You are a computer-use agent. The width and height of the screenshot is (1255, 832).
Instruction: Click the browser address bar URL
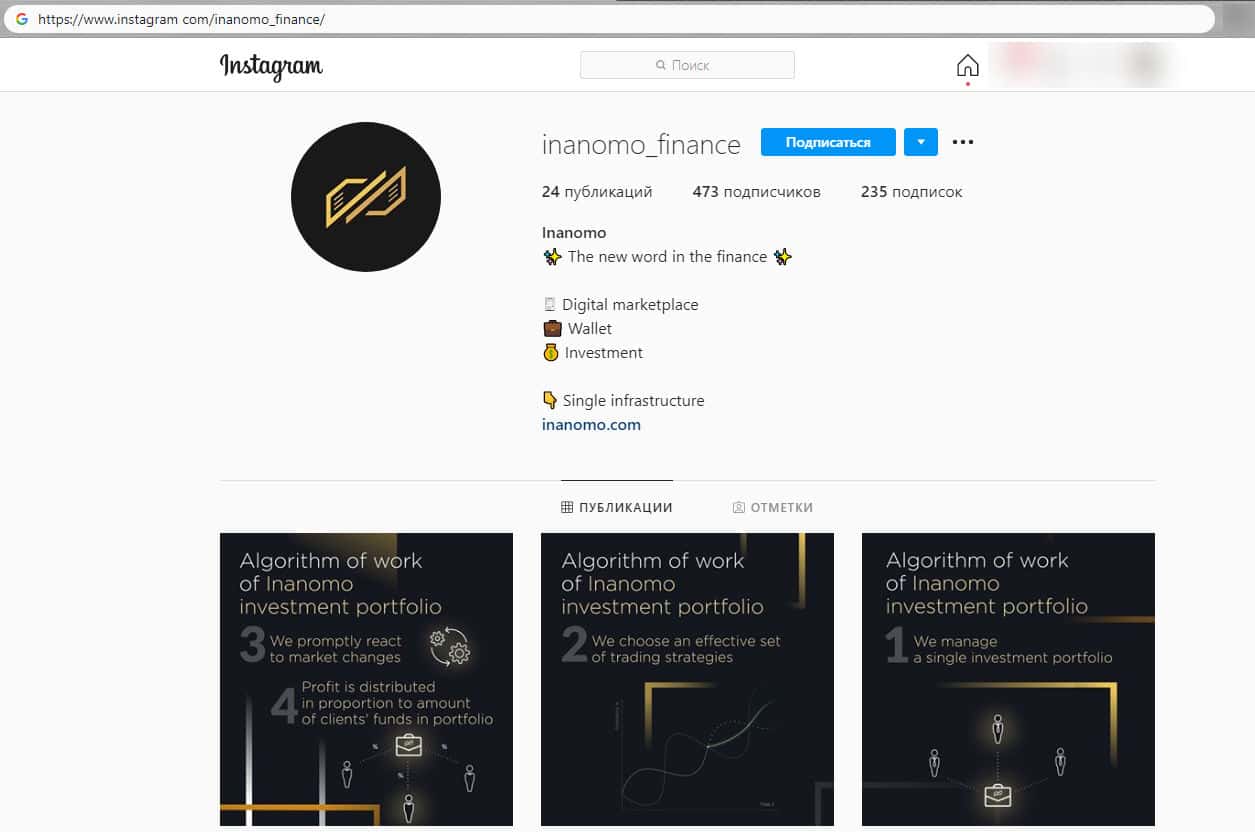coord(182,19)
